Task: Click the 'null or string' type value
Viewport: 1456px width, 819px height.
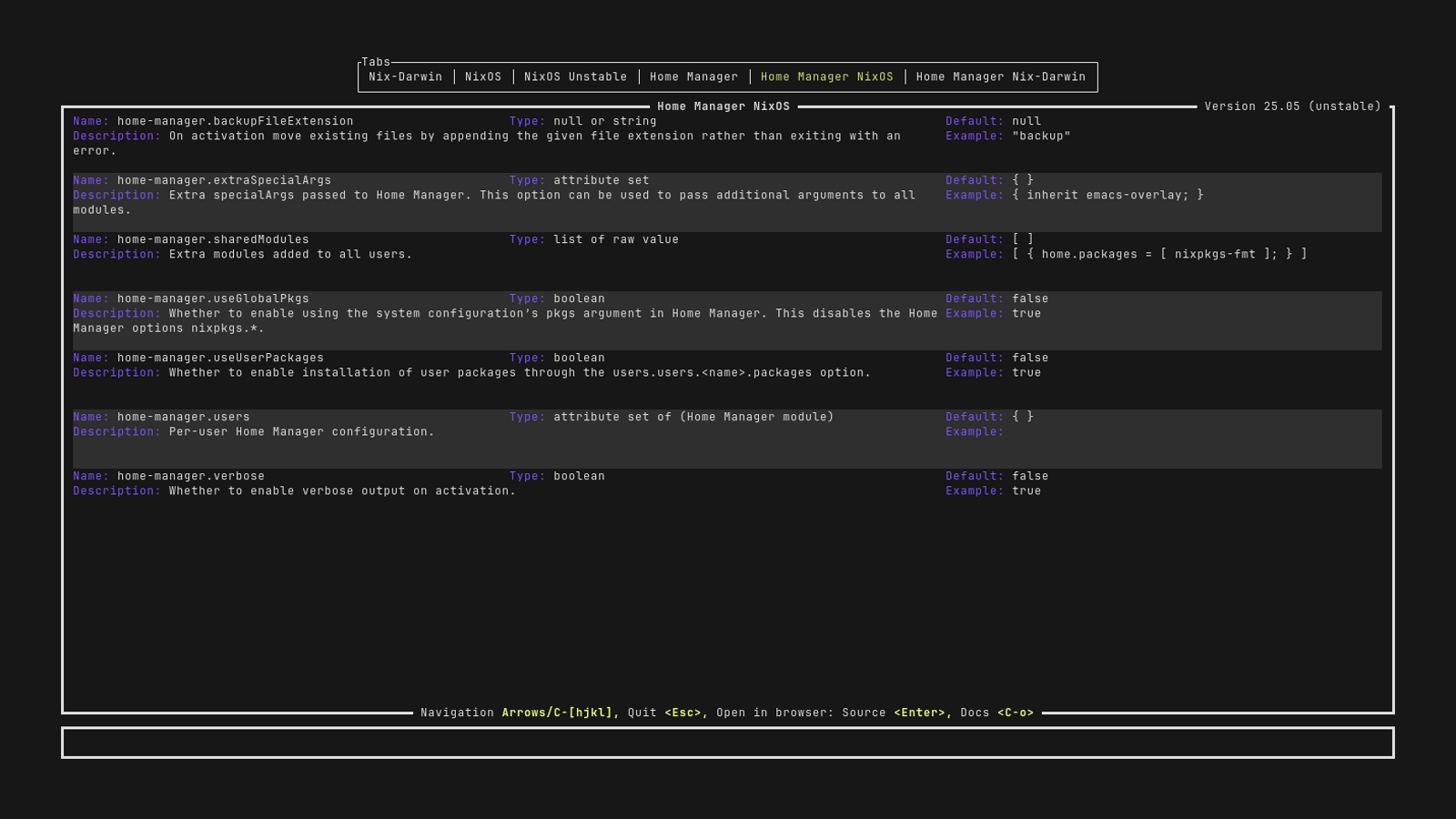Action: (x=604, y=121)
